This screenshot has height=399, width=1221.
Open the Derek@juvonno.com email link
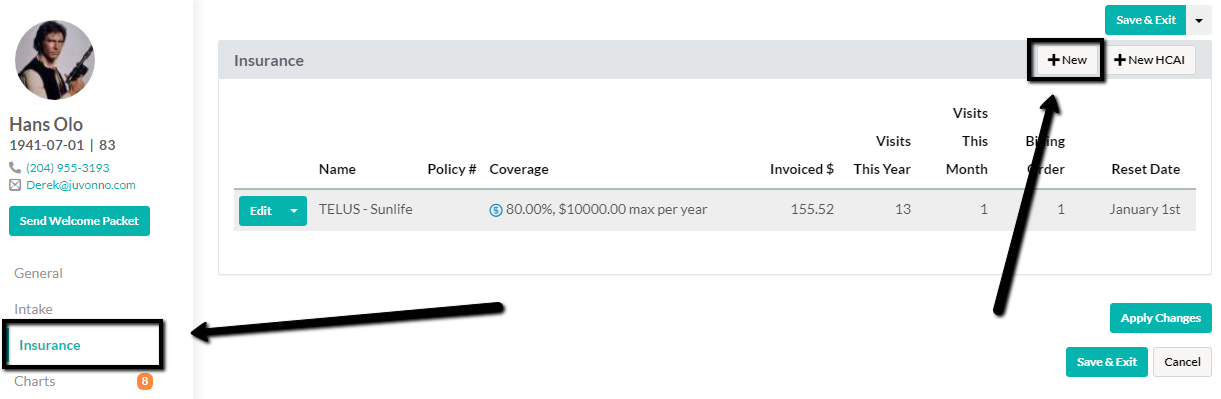tap(81, 185)
